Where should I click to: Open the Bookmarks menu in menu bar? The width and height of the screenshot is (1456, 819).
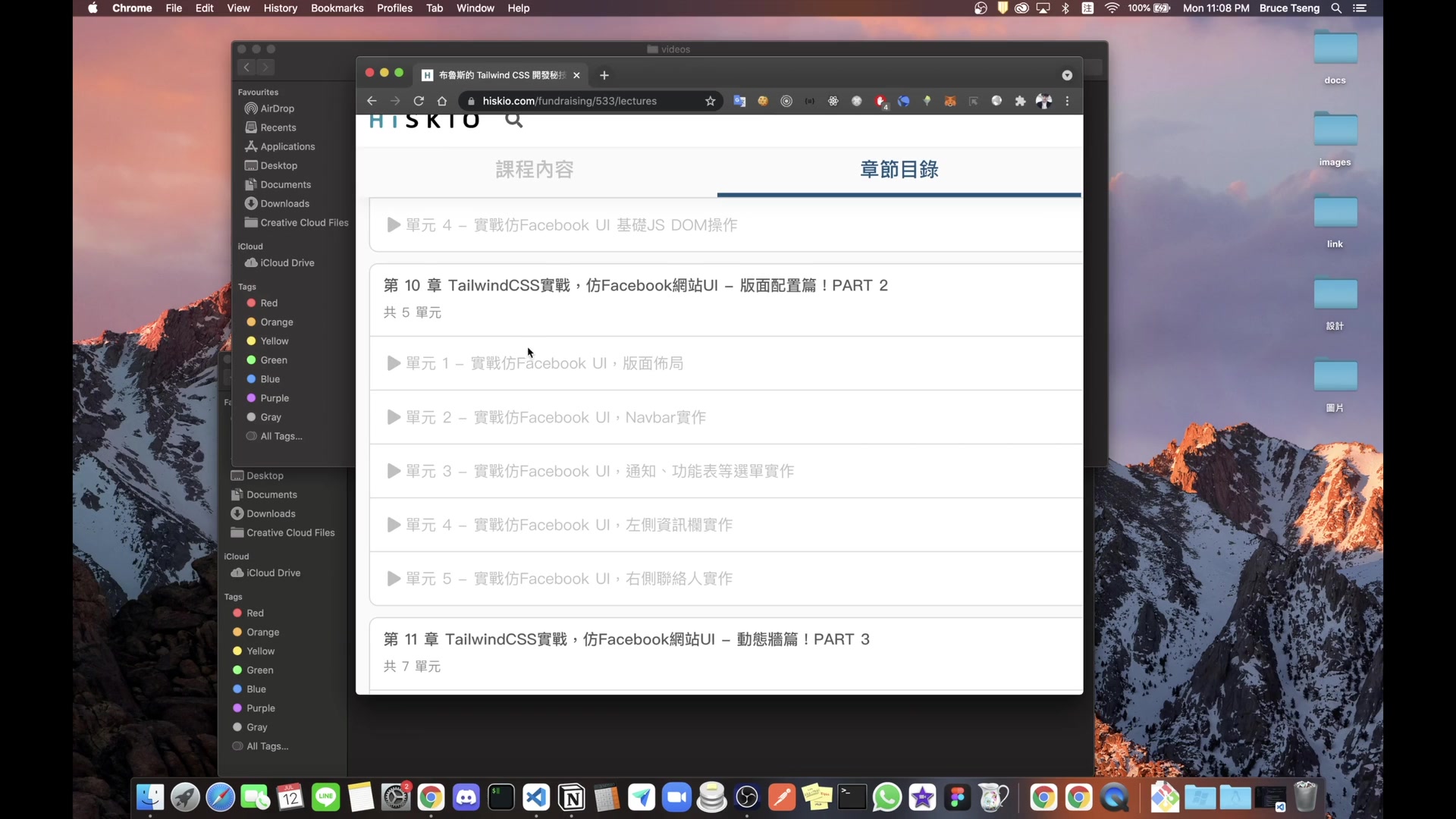click(x=337, y=8)
